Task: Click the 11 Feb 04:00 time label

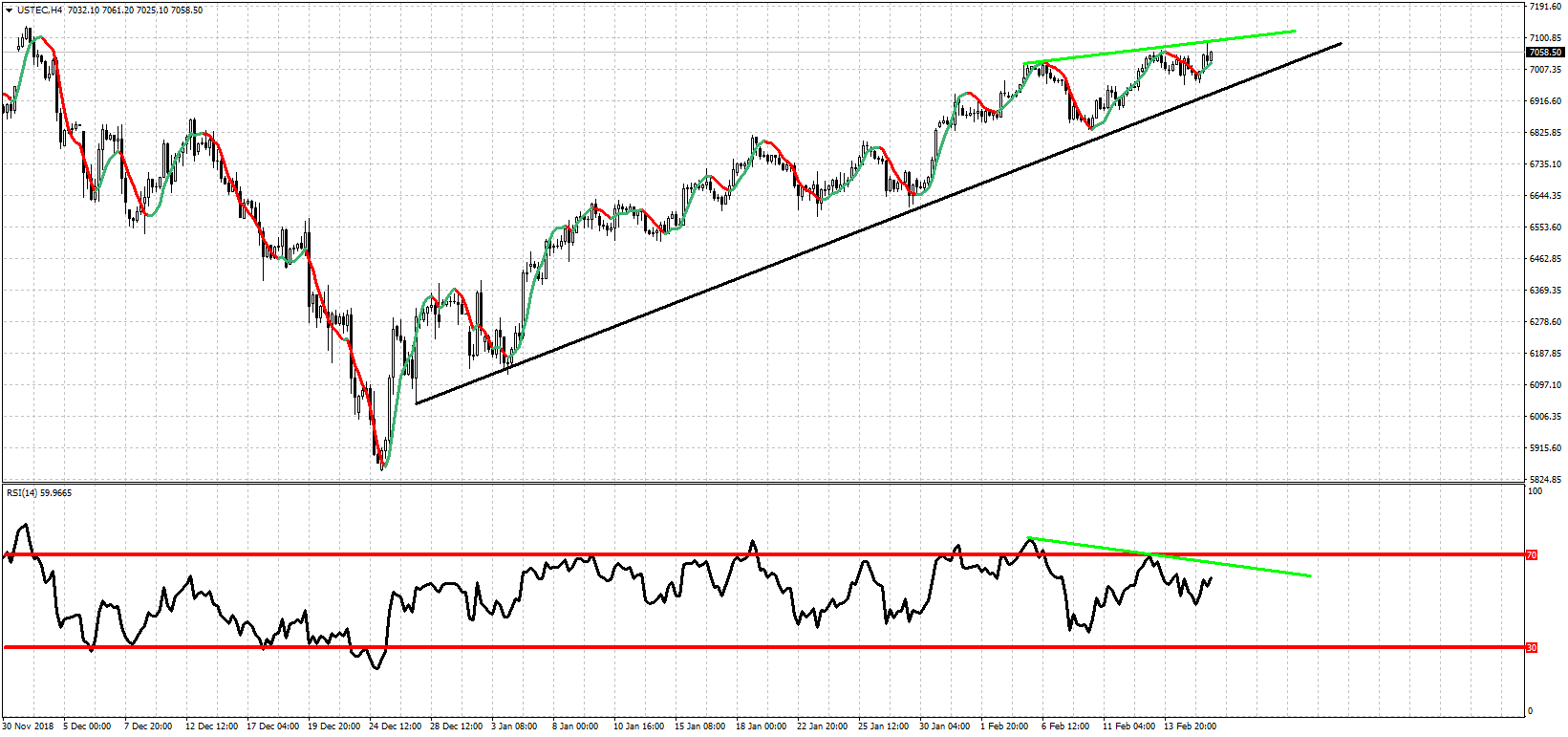Action: point(1128,726)
